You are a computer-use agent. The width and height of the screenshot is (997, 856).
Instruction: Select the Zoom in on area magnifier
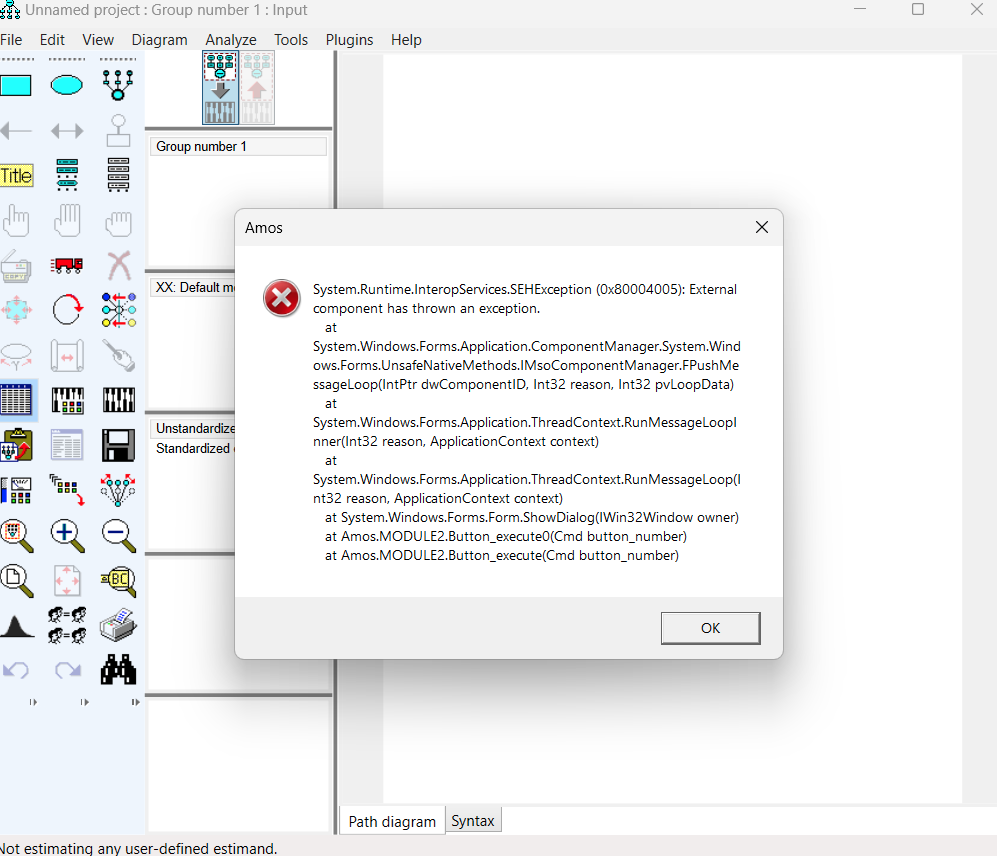click(x=17, y=536)
